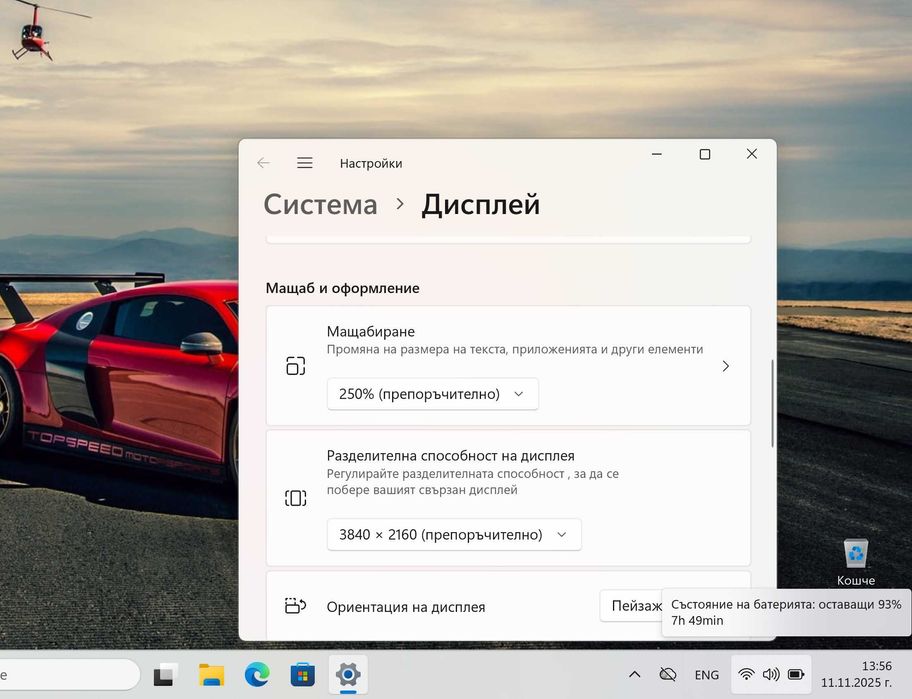The image size is (912, 699).
Task: Click the Настройки window title text
Action: tap(371, 163)
